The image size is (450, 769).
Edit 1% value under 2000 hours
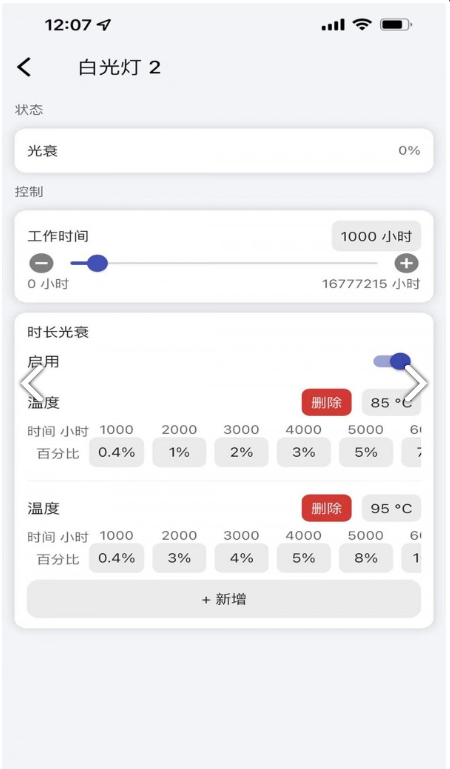pos(179,452)
